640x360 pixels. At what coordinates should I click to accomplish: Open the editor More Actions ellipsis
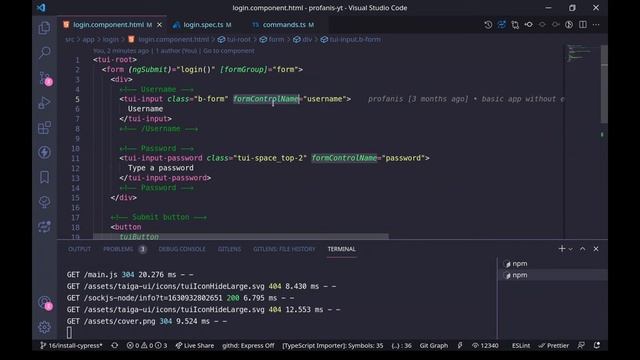click(596, 25)
